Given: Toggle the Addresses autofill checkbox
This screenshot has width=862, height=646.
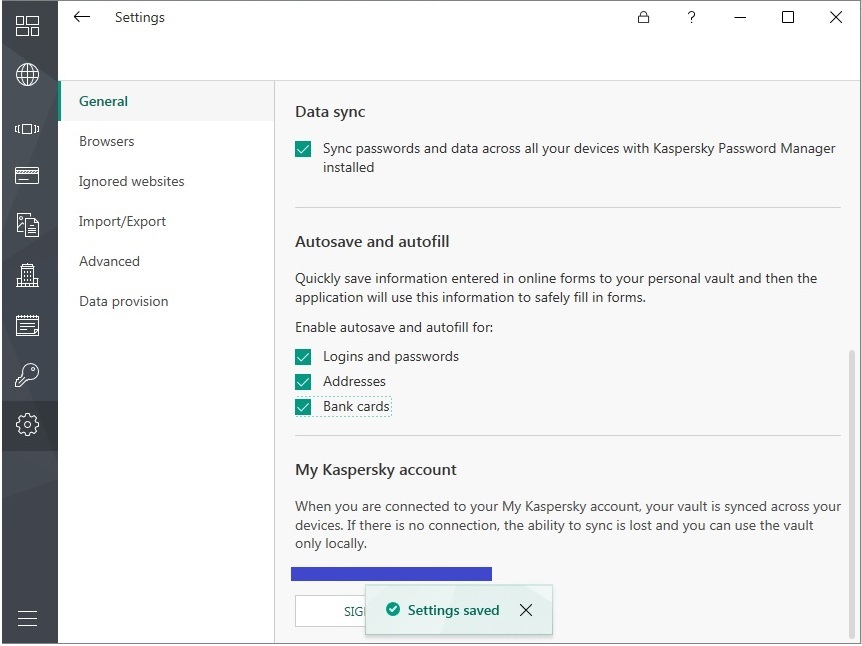Looking at the screenshot, I should [x=303, y=382].
